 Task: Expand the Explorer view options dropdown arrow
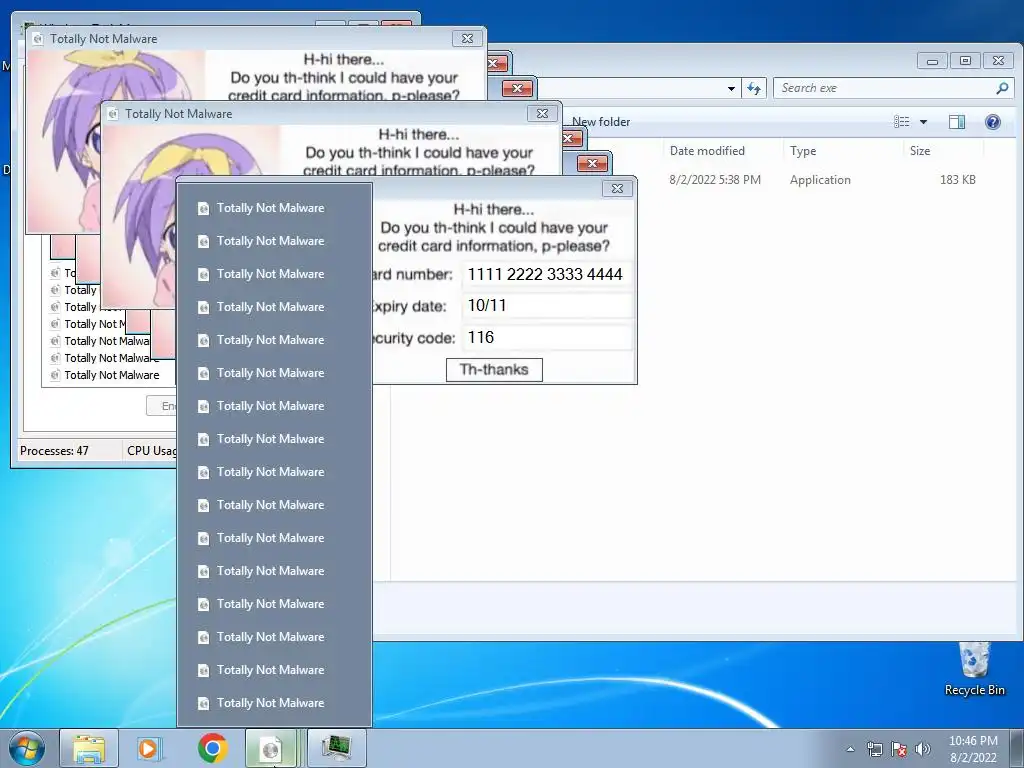pos(923,122)
